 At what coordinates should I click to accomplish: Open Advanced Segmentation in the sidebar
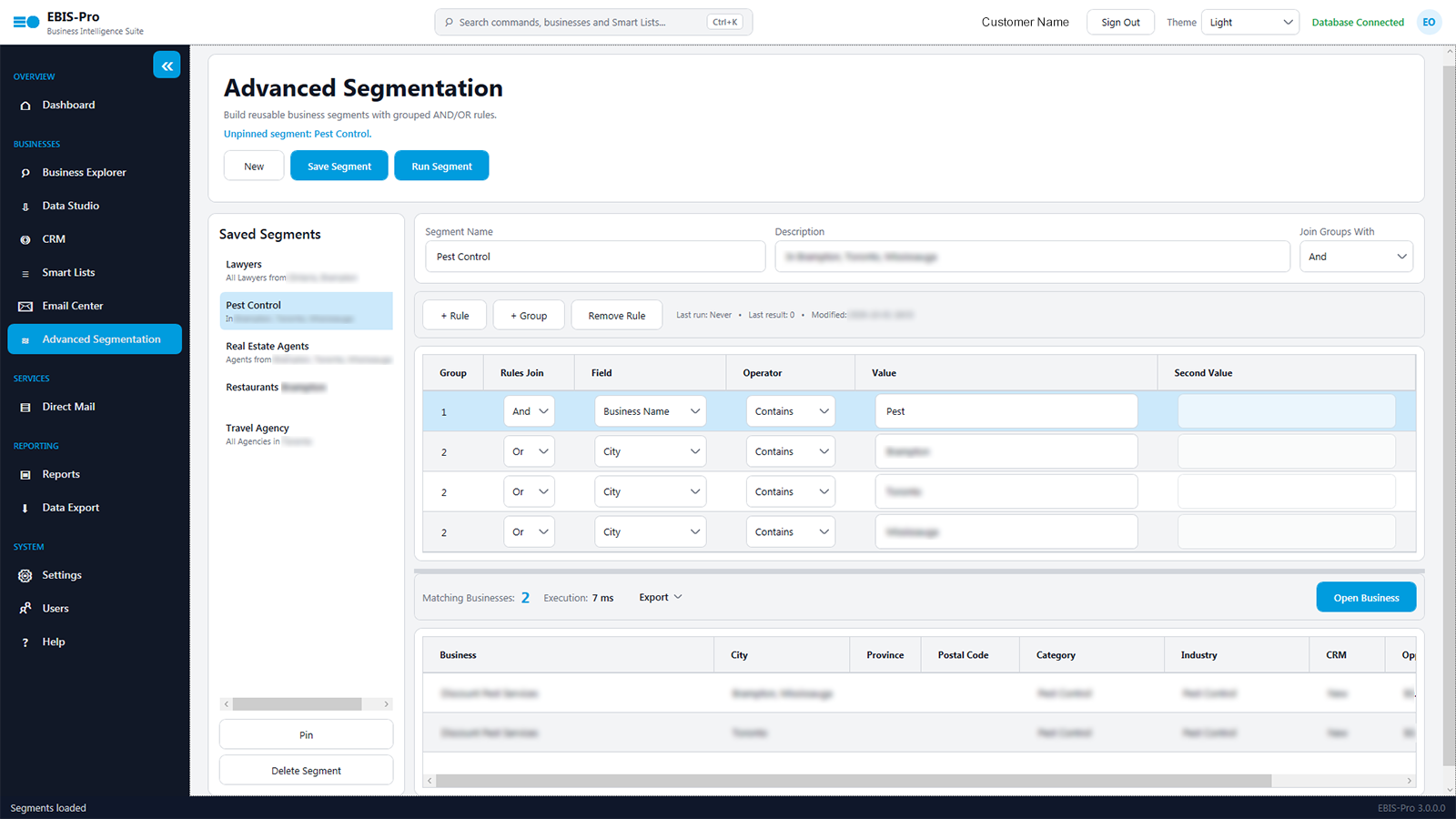pyautogui.click(x=95, y=339)
